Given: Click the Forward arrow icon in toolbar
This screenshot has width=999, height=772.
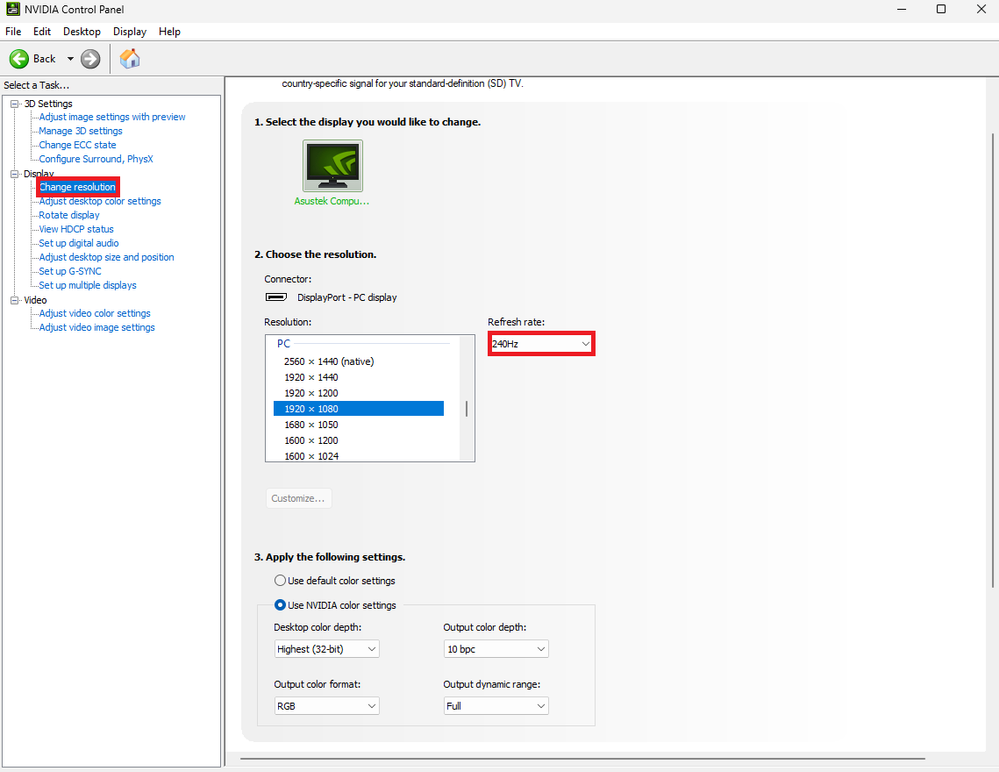Looking at the screenshot, I should [90, 59].
